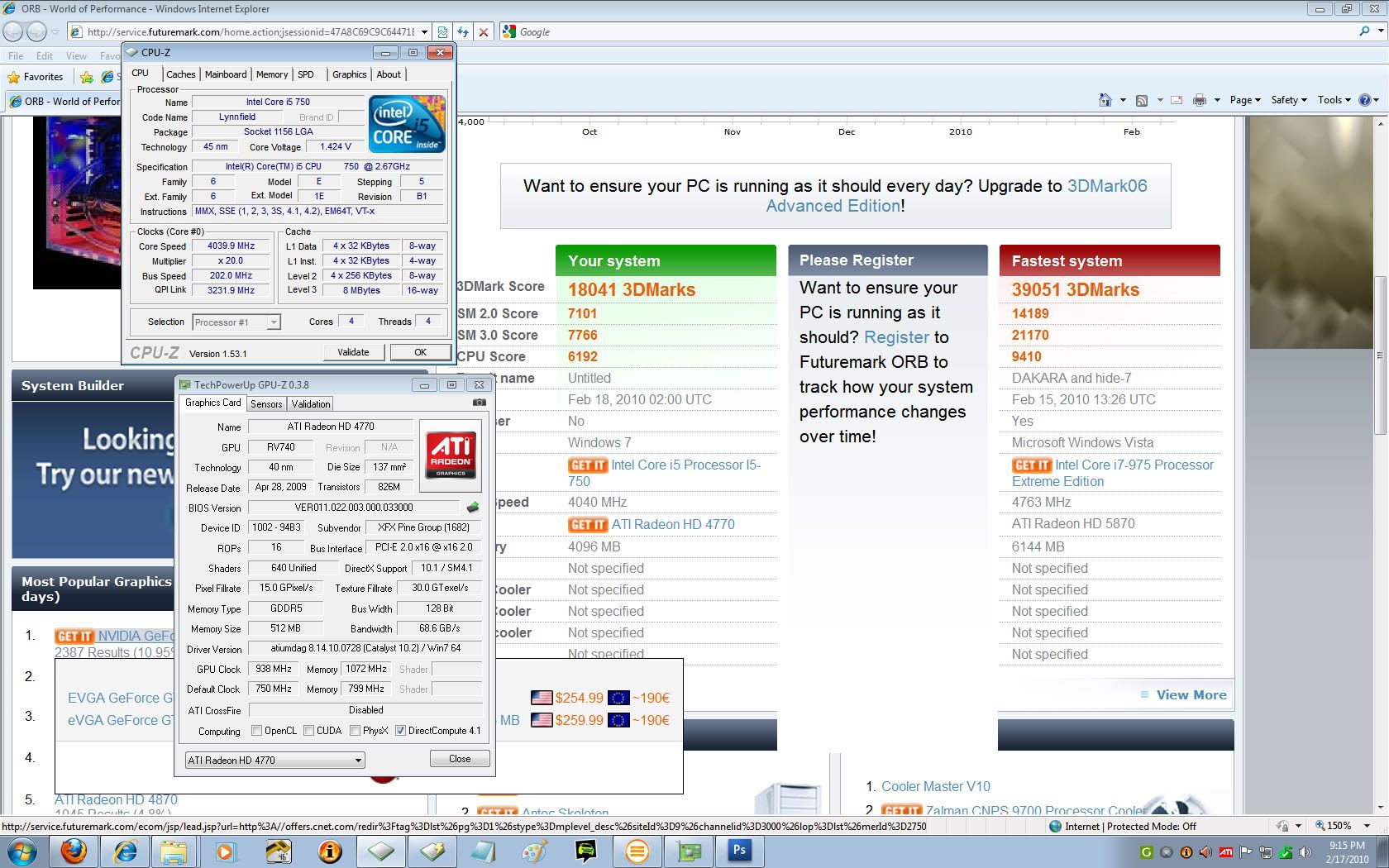Toggle the PhysX checkbox in GPU-Z
1389x868 pixels.
point(355,731)
